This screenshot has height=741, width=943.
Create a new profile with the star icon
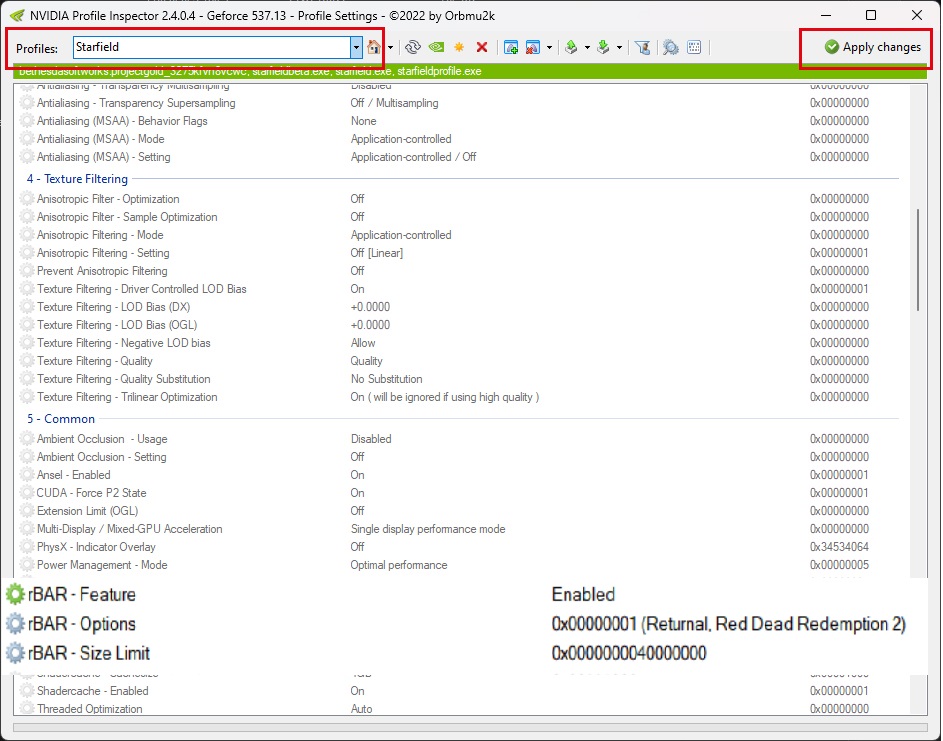[459, 47]
